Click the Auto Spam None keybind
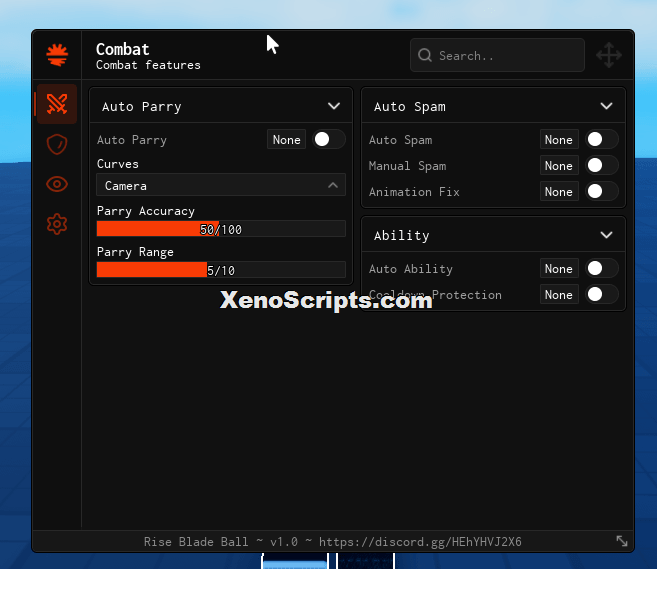Viewport: 657px width, 599px height. point(559,139)
